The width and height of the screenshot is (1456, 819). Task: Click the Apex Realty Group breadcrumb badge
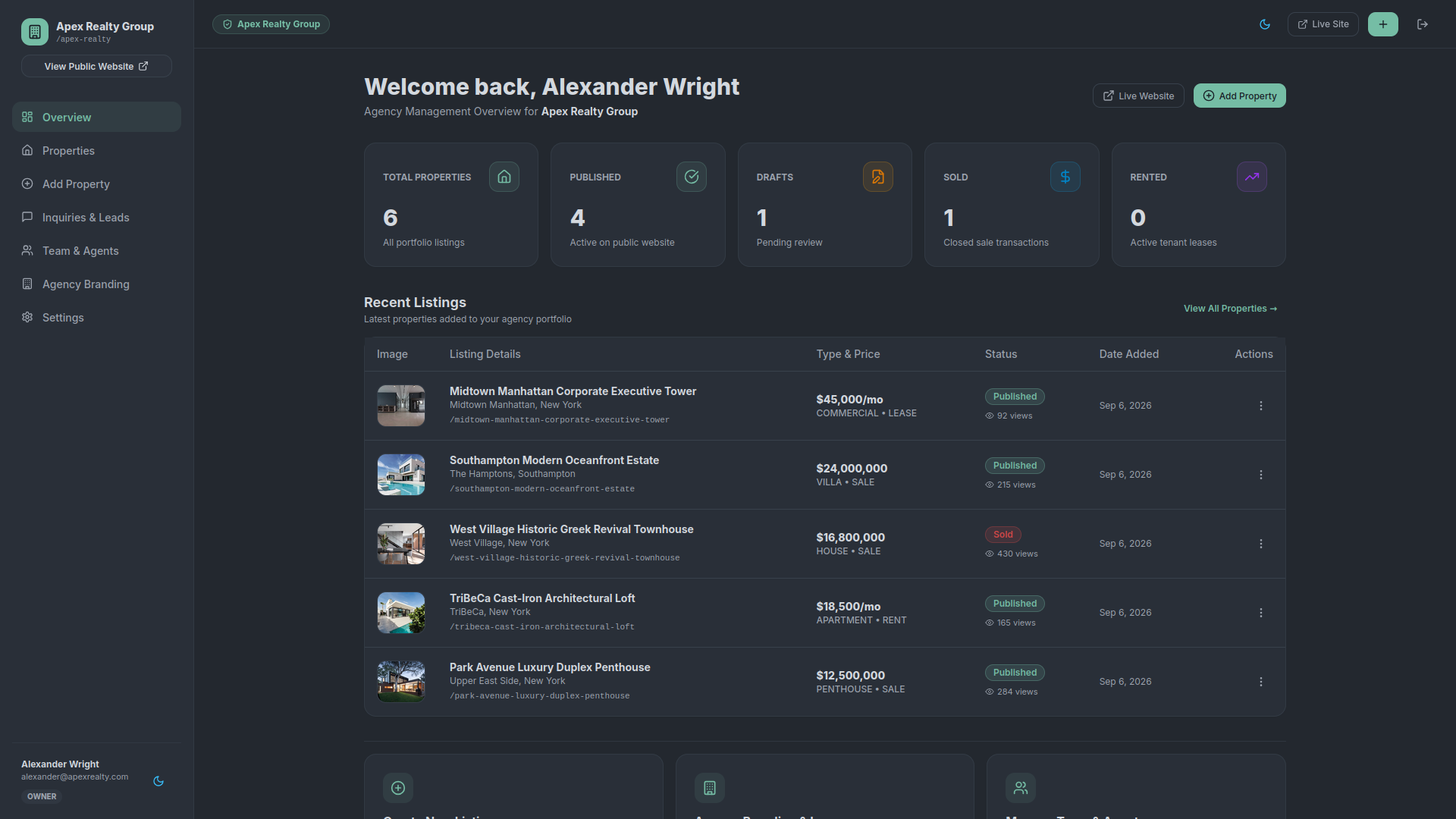point(271,24)
